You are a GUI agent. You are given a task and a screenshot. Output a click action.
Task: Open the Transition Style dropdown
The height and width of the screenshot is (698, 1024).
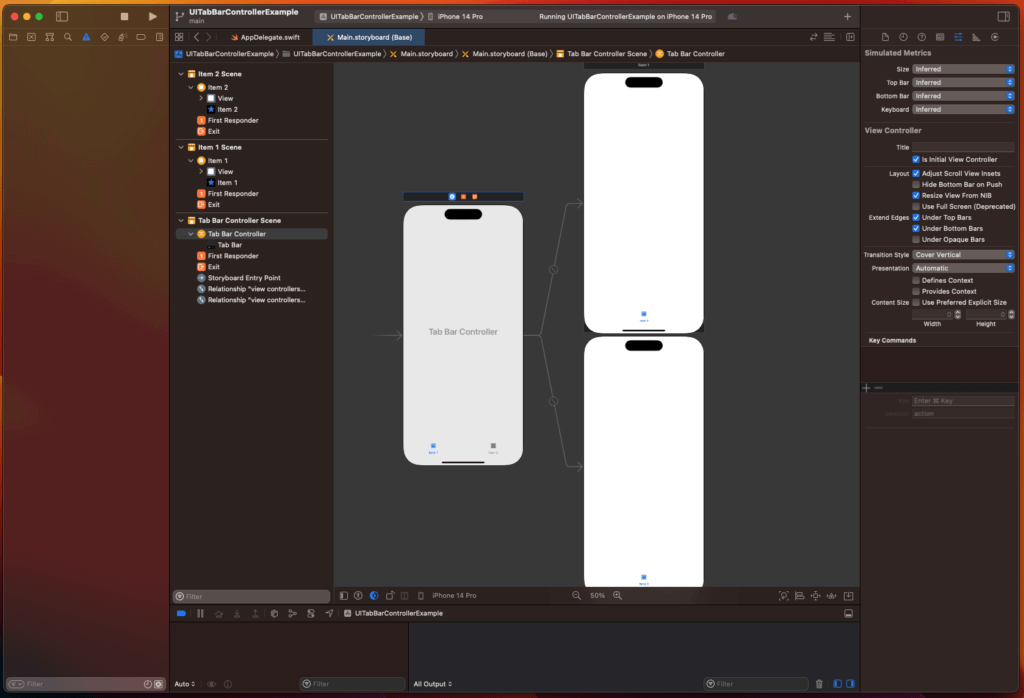963,255
